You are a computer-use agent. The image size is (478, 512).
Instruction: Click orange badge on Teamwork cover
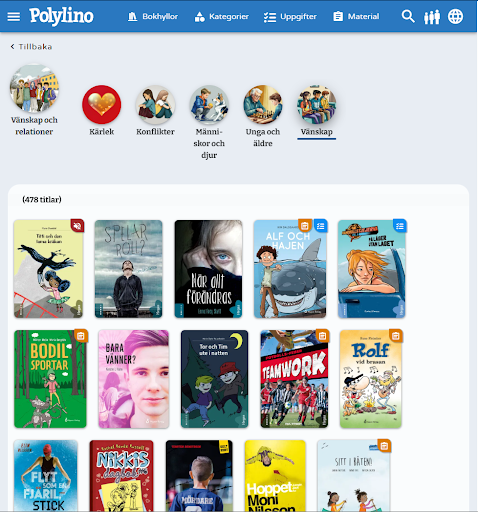[x=322, y=336]
